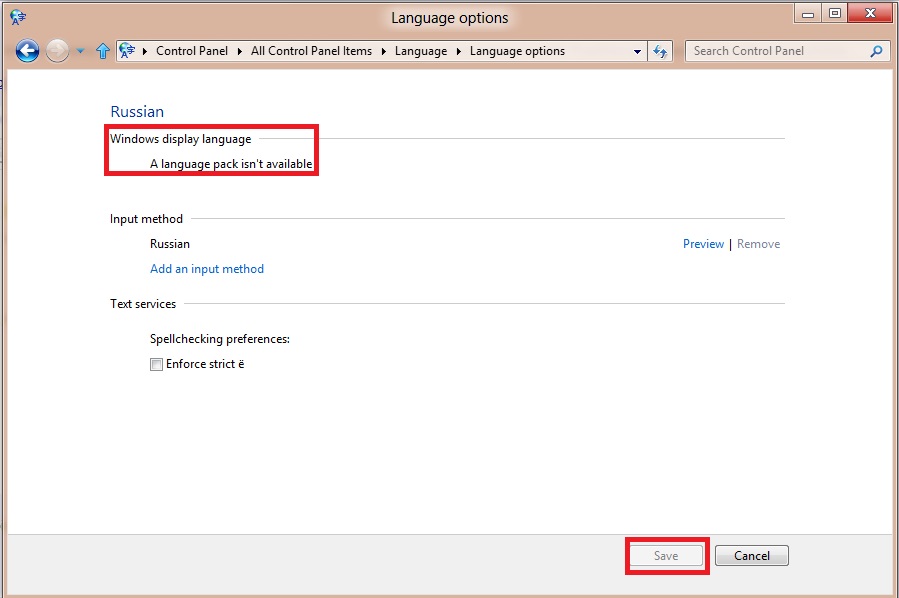Click the language icon in address bar
The image size is (899, 598).
127,51
